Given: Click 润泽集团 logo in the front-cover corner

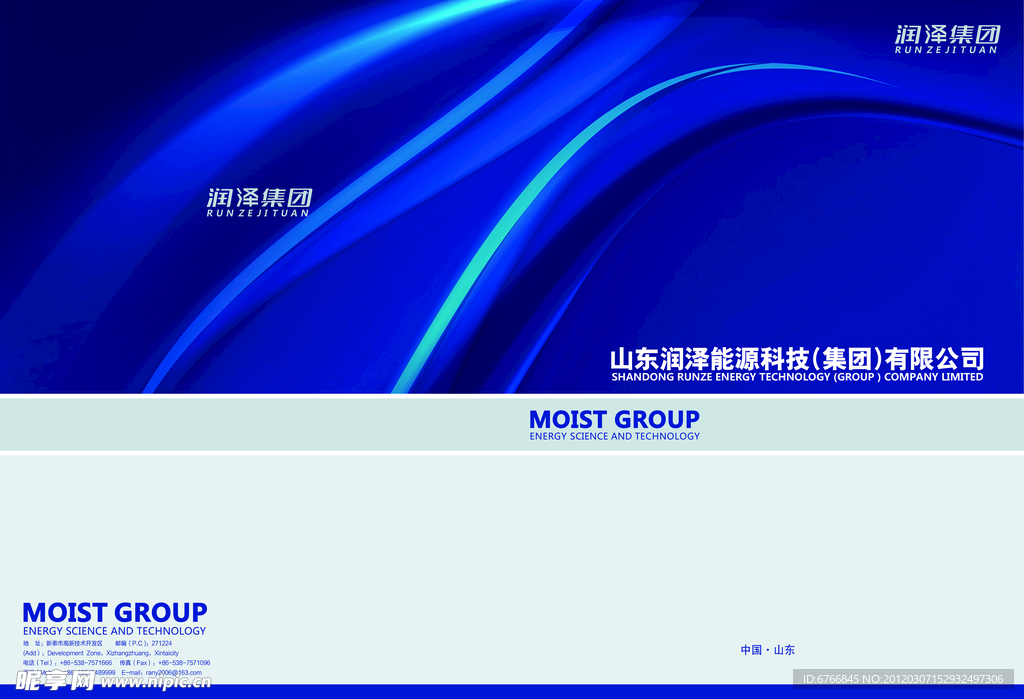Looking at the screenshot, I should coord(947,34).
